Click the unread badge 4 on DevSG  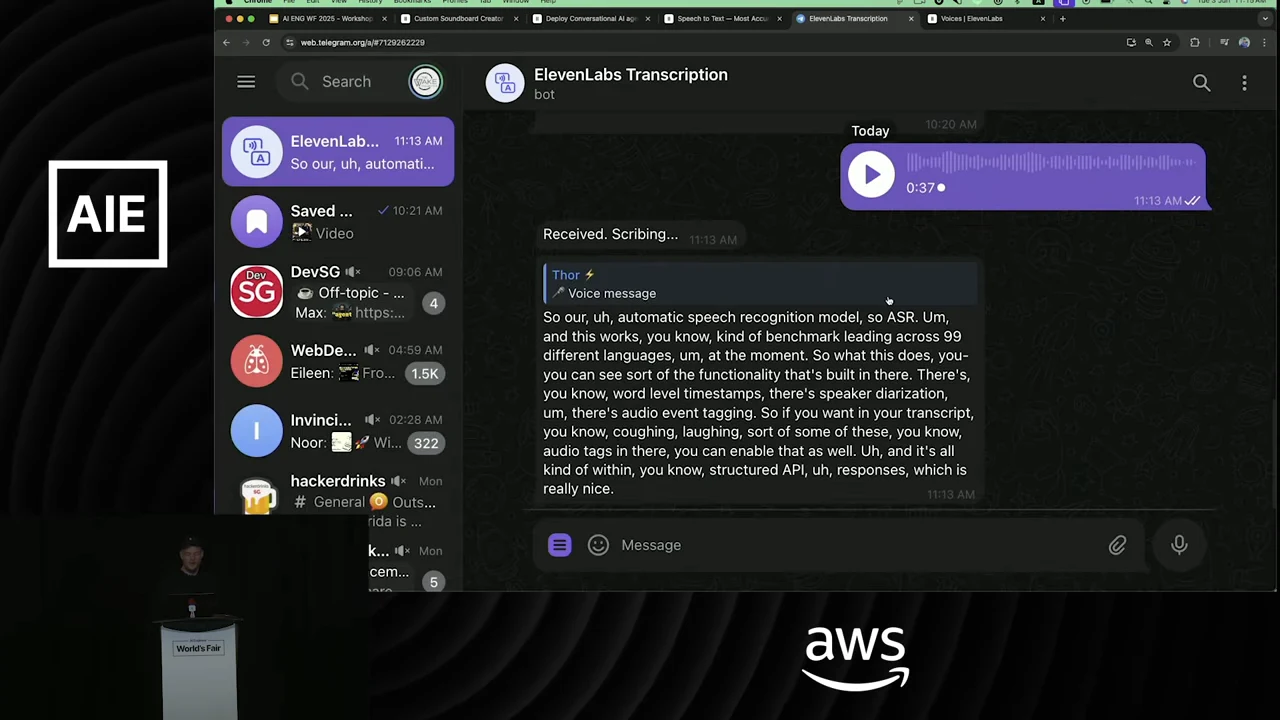coord(433,303)
